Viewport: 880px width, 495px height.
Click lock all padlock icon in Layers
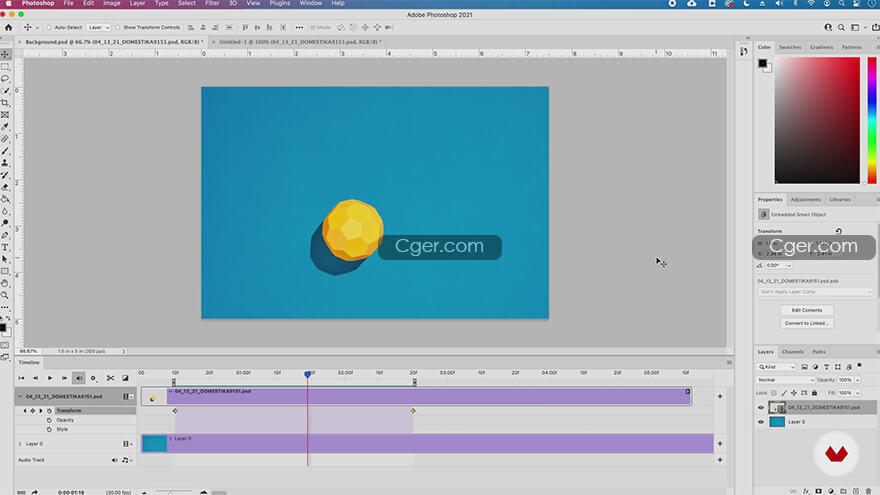(x=814, y=393)
